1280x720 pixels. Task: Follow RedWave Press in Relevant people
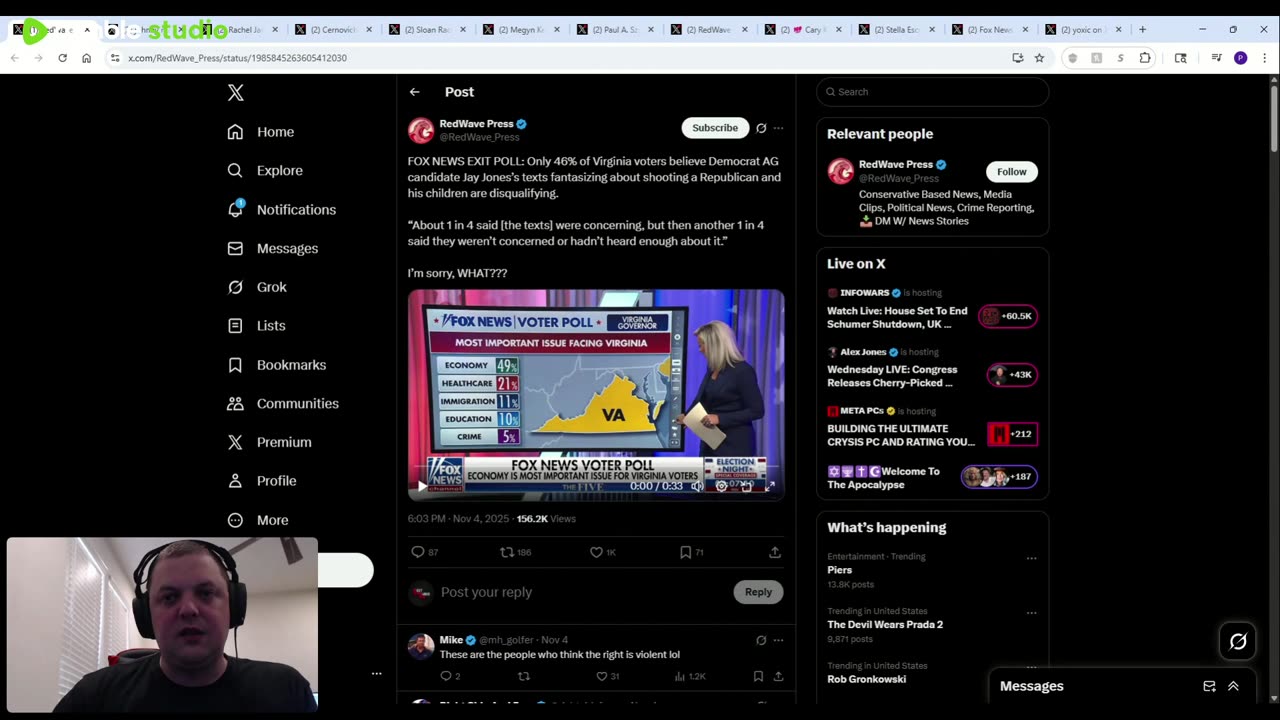[1011, 172]
